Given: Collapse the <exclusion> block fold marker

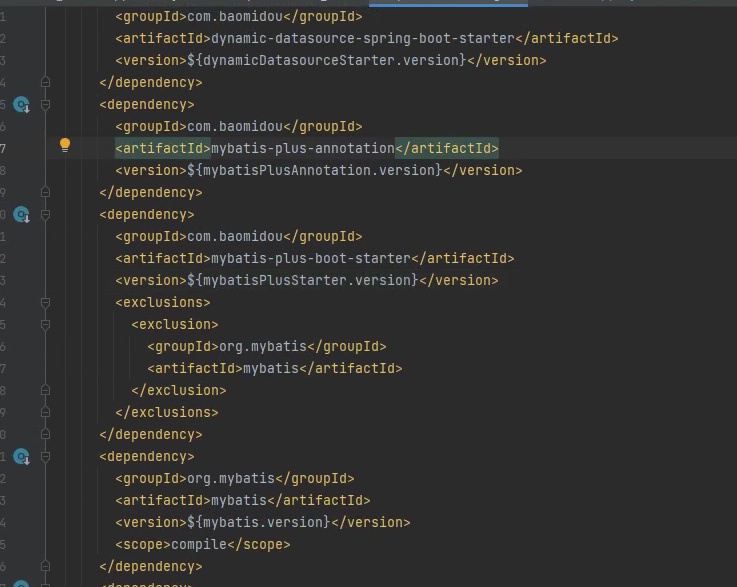Looking at the screenshot, I should 46,325.
